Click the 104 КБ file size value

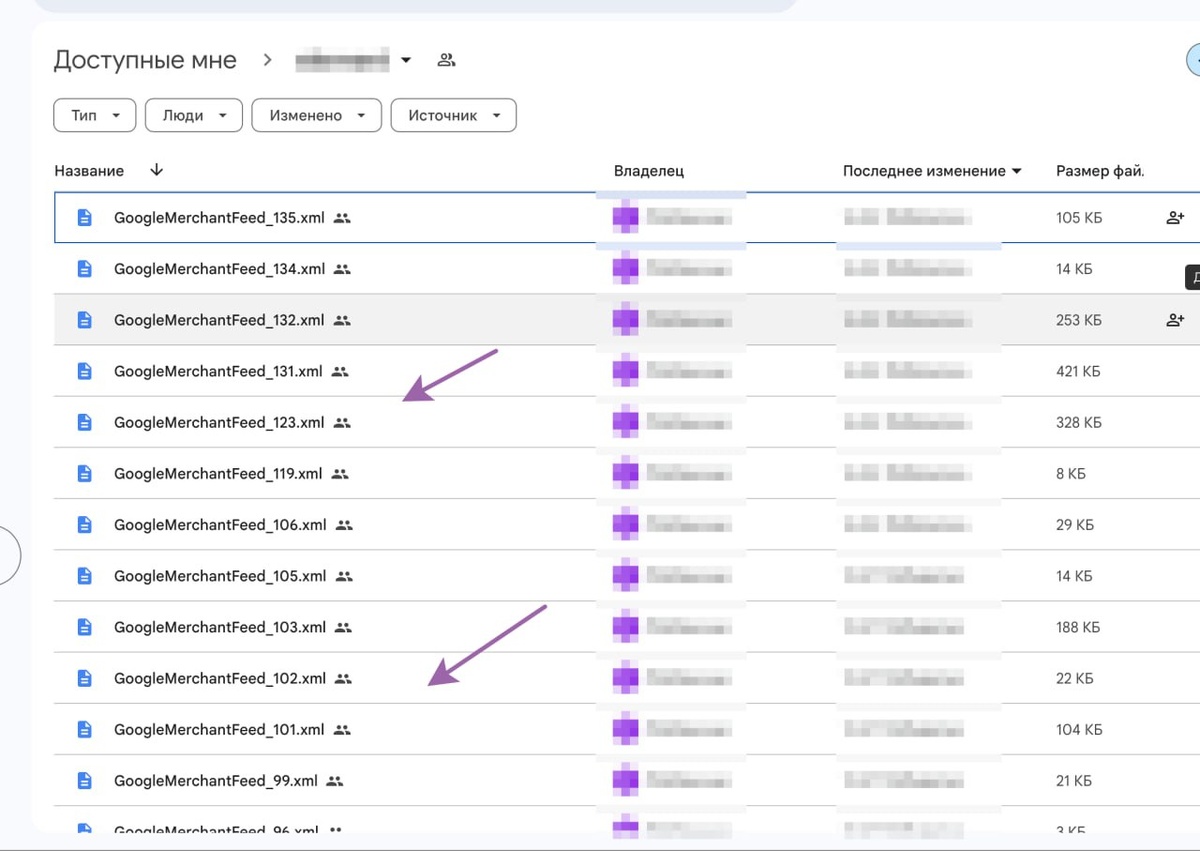click(x=1079, y=729)
